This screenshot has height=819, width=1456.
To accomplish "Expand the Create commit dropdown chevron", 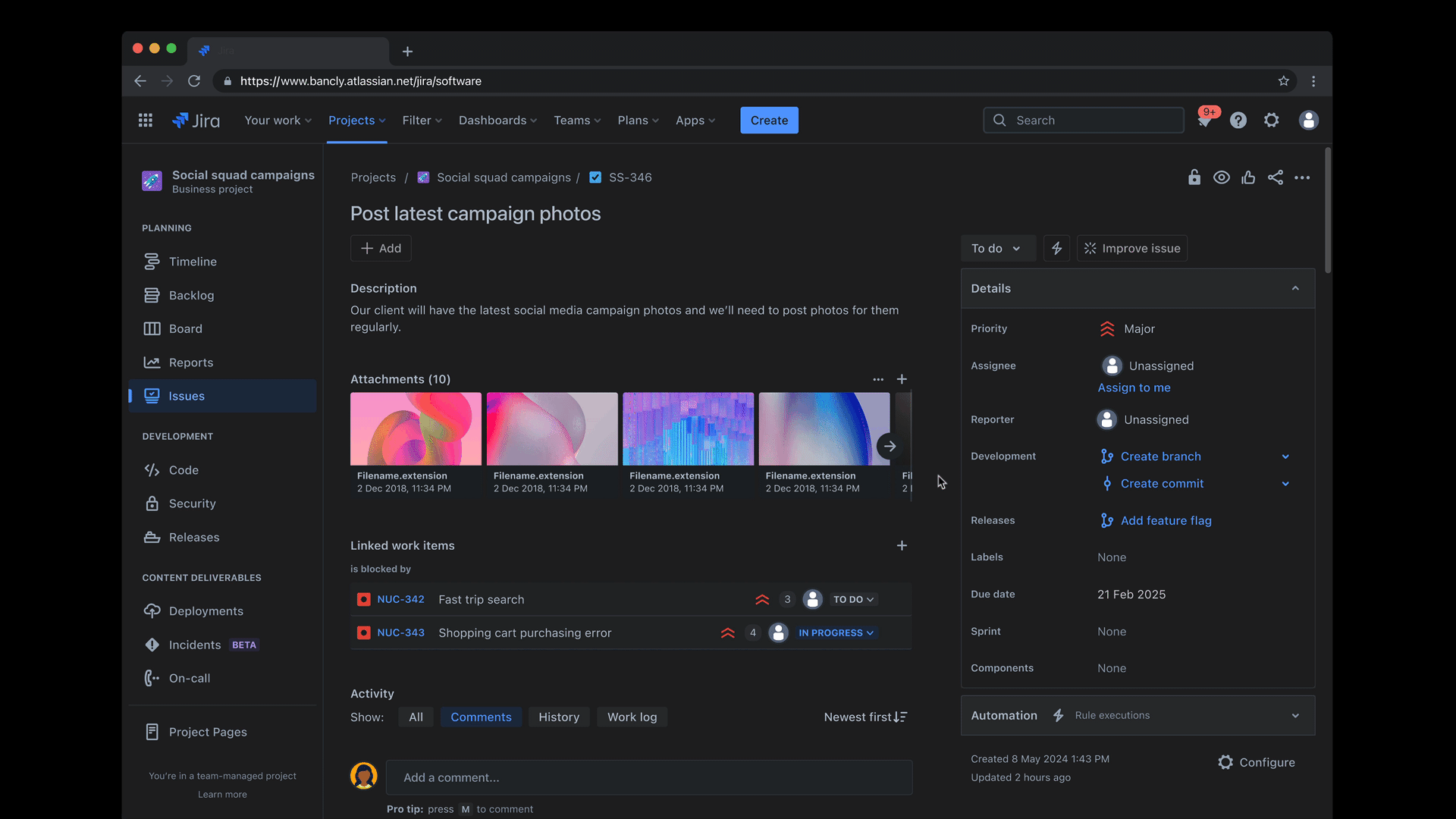I will [1285, 484].
